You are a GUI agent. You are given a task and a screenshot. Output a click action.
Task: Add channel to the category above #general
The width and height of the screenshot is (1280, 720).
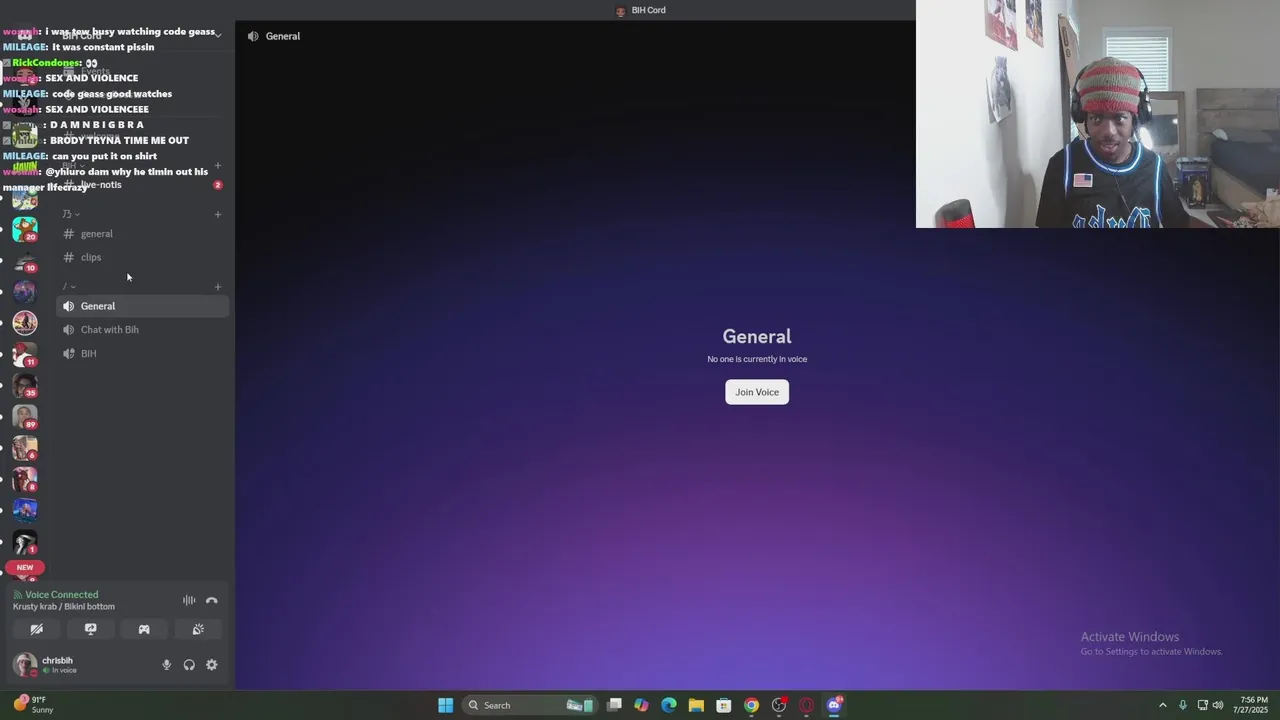[x=218, y=214]
